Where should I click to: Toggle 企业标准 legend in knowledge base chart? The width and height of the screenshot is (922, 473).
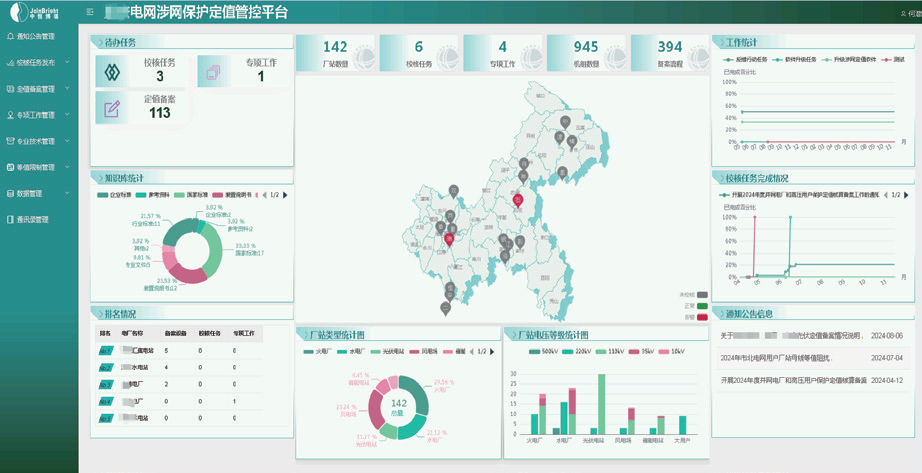pyautogui.click(x=117, y=195)
